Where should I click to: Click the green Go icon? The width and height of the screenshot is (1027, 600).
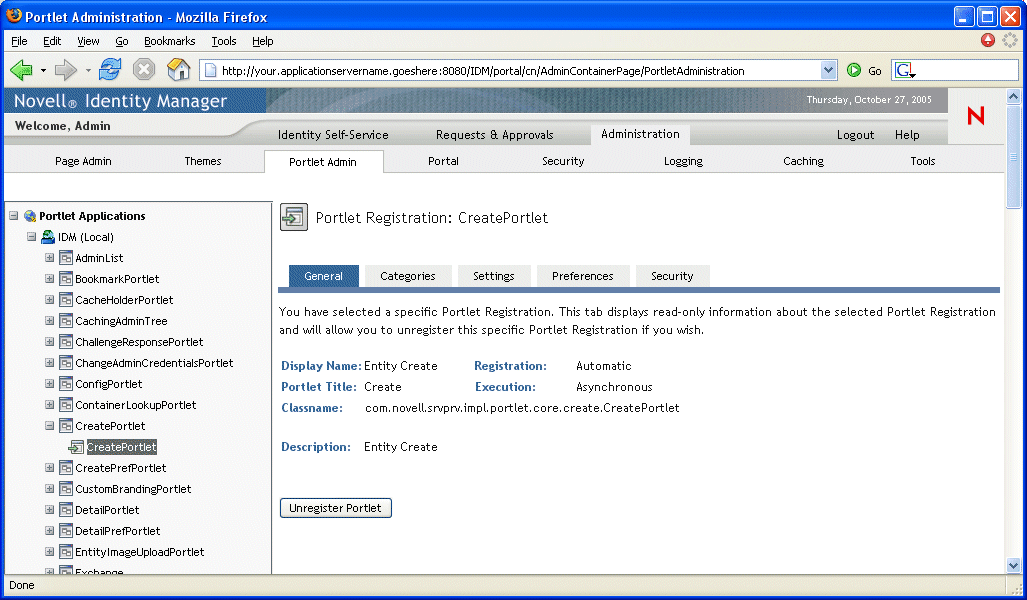[854, 71]
